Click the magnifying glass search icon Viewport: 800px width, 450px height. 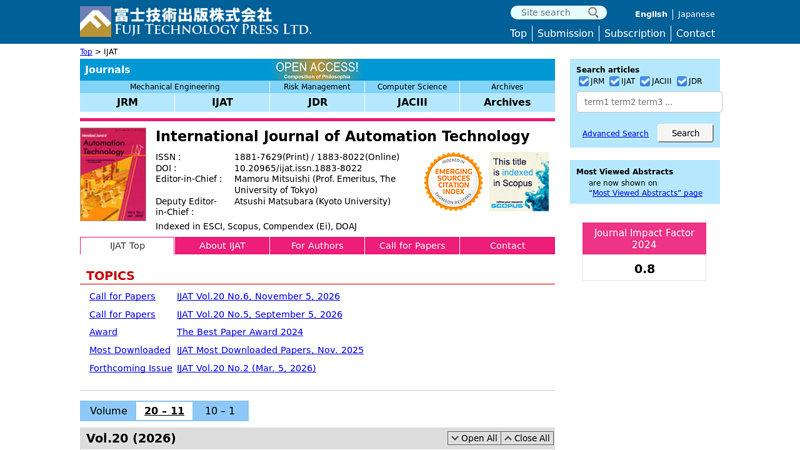594,13
